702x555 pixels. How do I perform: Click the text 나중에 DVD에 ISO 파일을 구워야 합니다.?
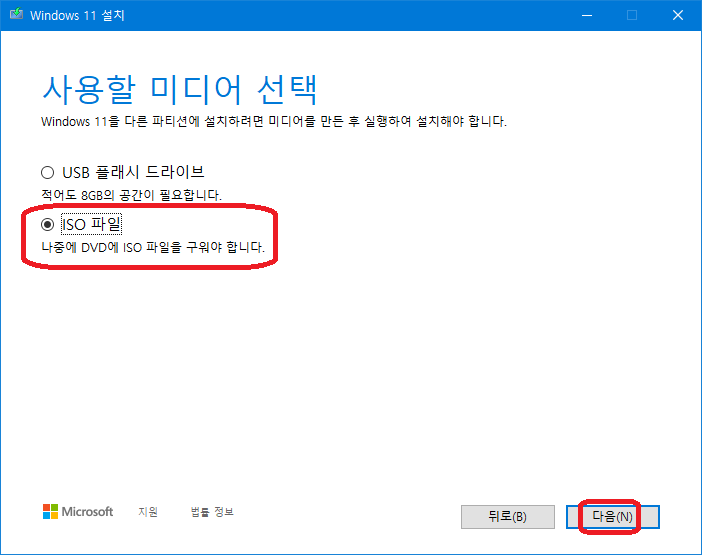[153, 247]
